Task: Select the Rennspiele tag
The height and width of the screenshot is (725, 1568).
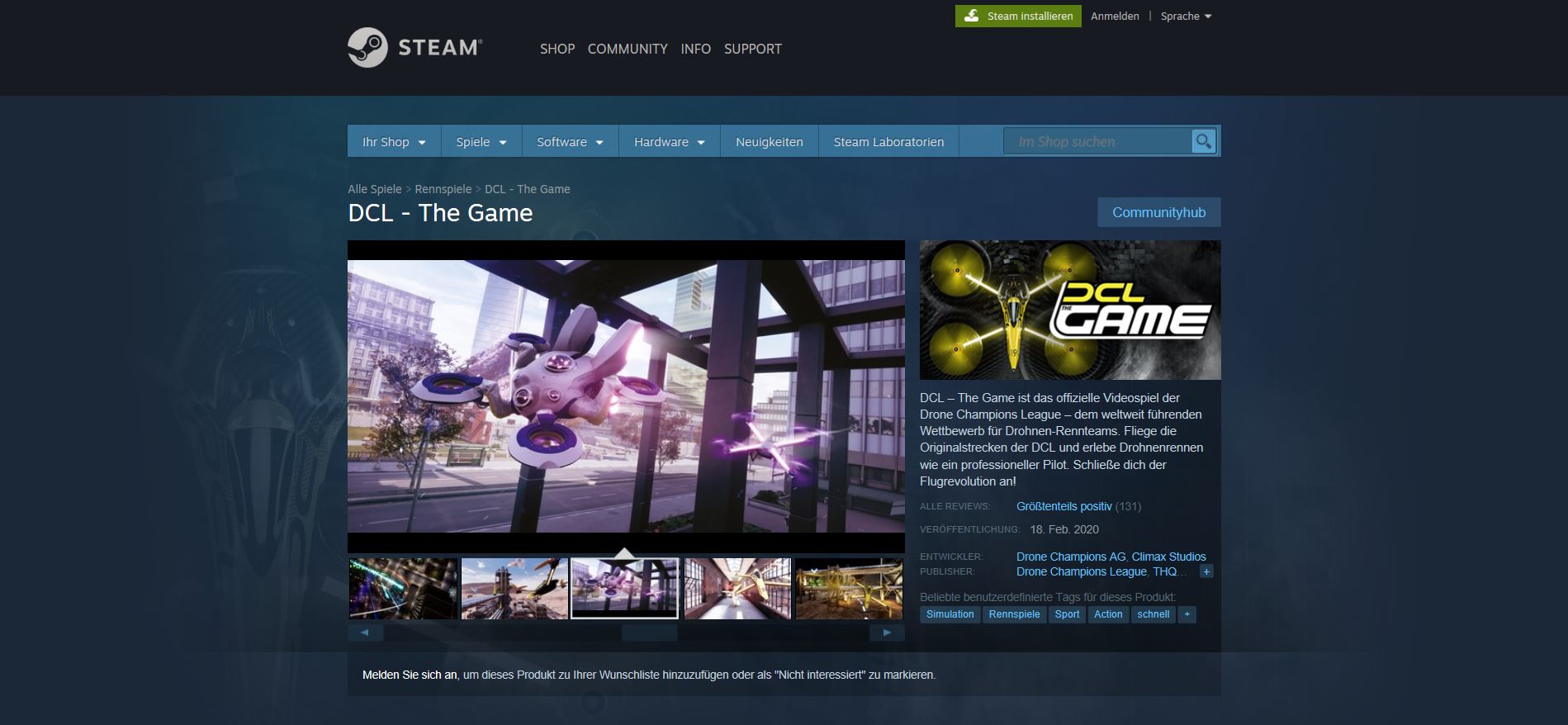Action: tap(1015, 614)
